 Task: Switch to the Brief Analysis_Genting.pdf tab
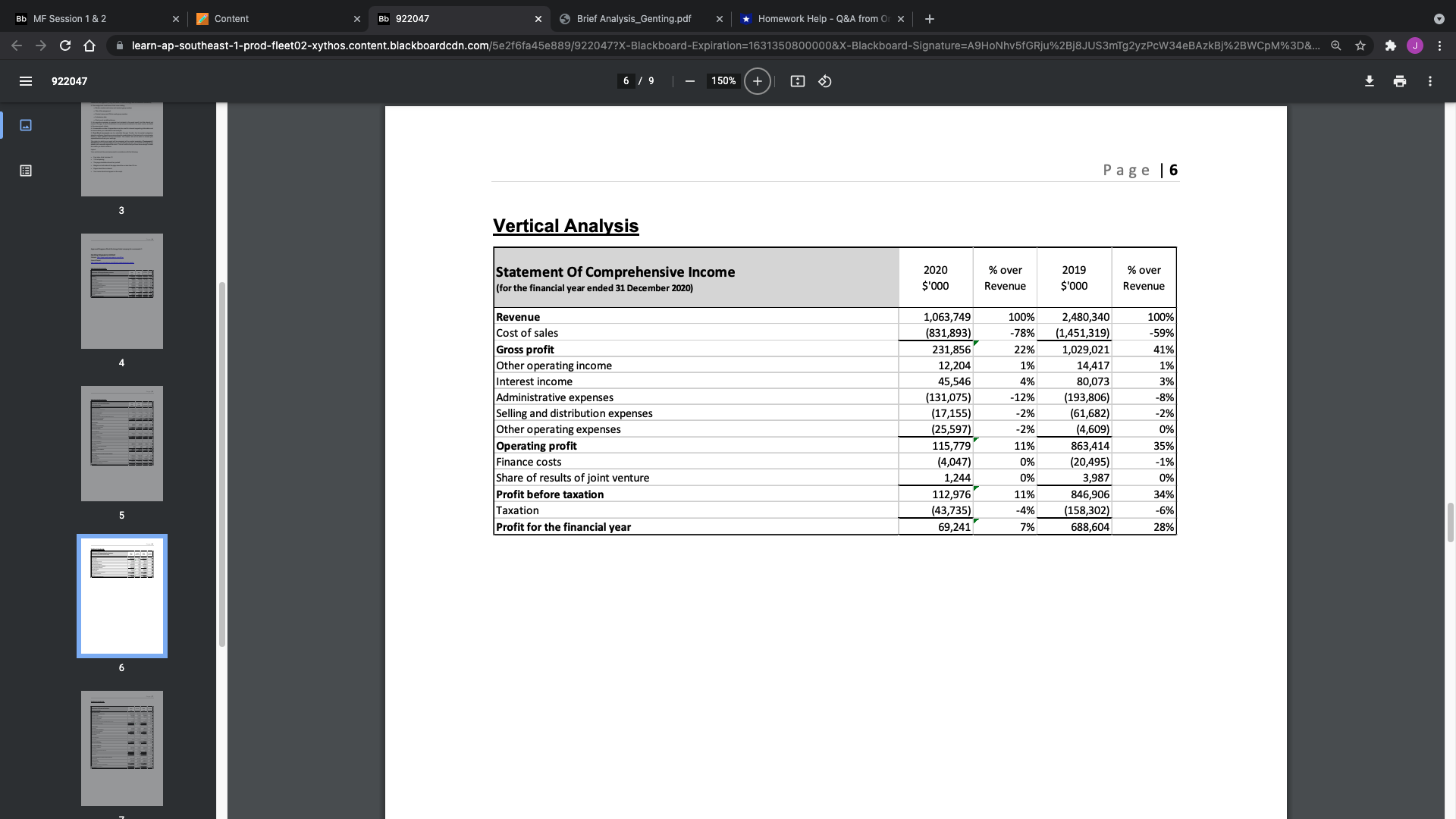(633, 19)
